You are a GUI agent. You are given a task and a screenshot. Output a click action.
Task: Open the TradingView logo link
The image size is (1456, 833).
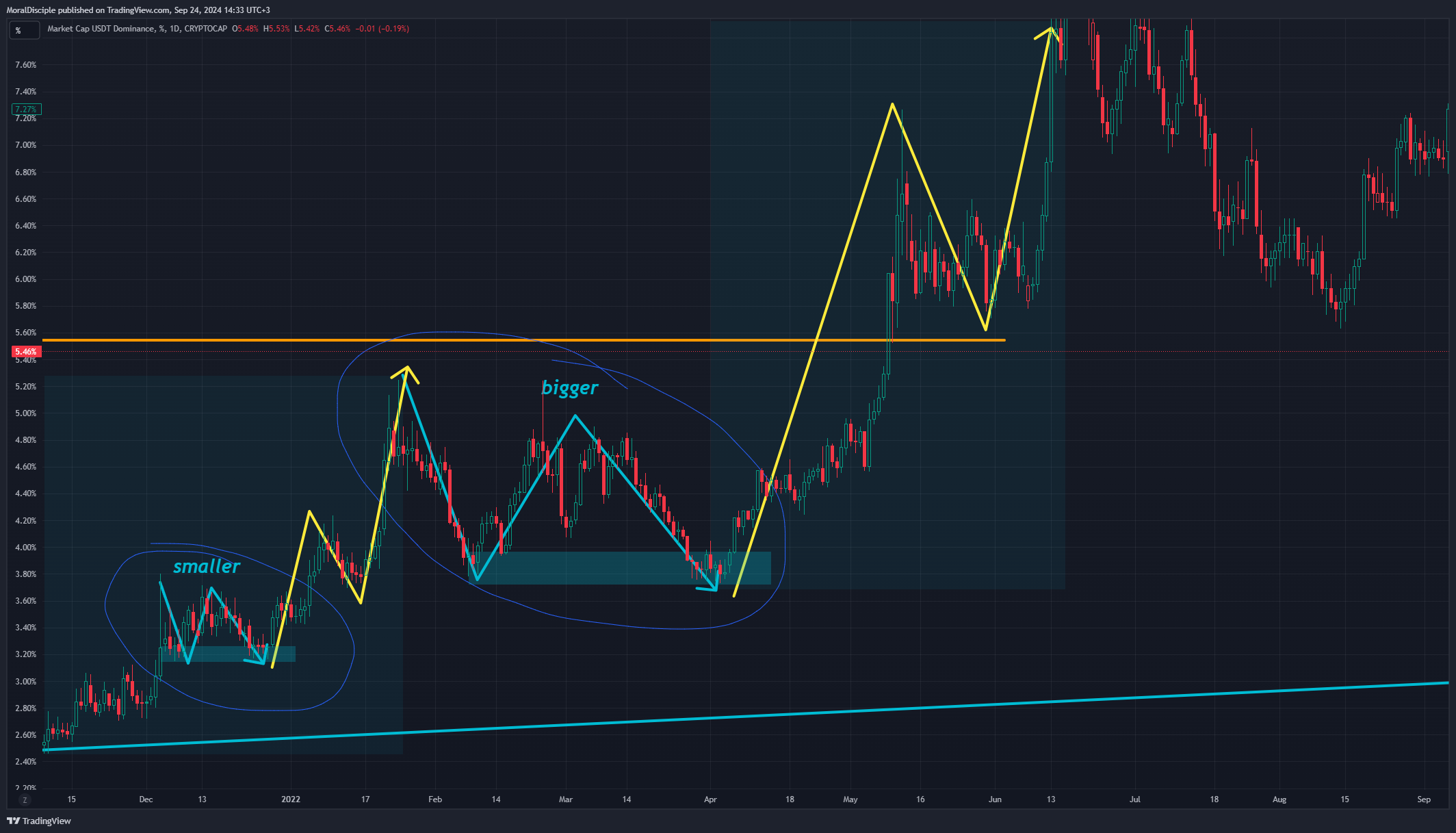39,821
